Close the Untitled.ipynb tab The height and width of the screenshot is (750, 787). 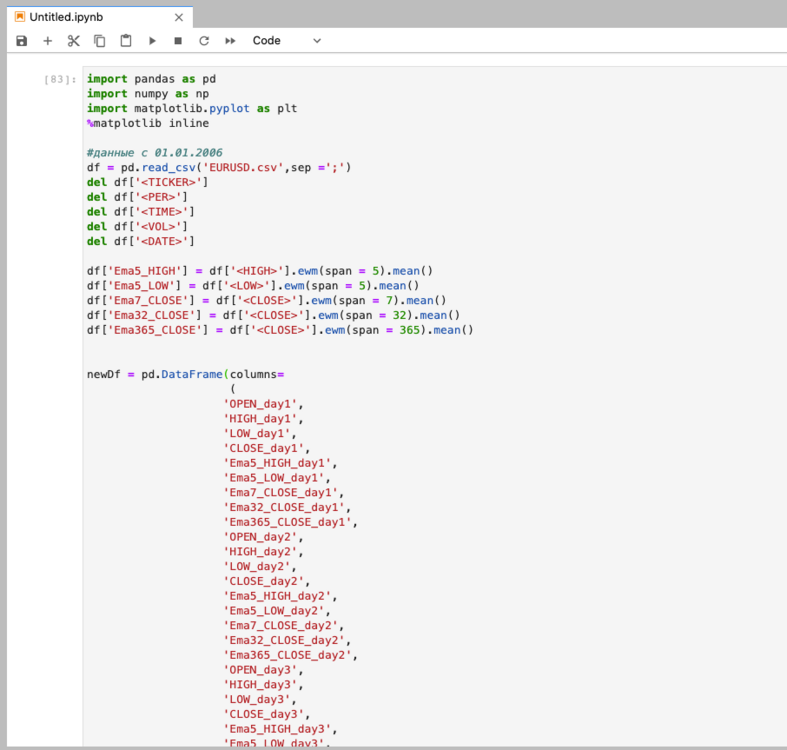[x=179, y=18]
